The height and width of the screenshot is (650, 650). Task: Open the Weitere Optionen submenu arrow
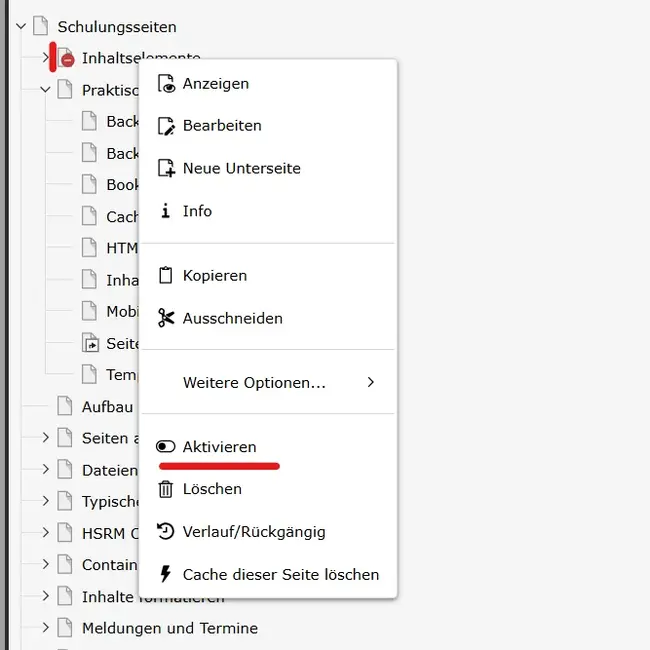pos(371,382)
